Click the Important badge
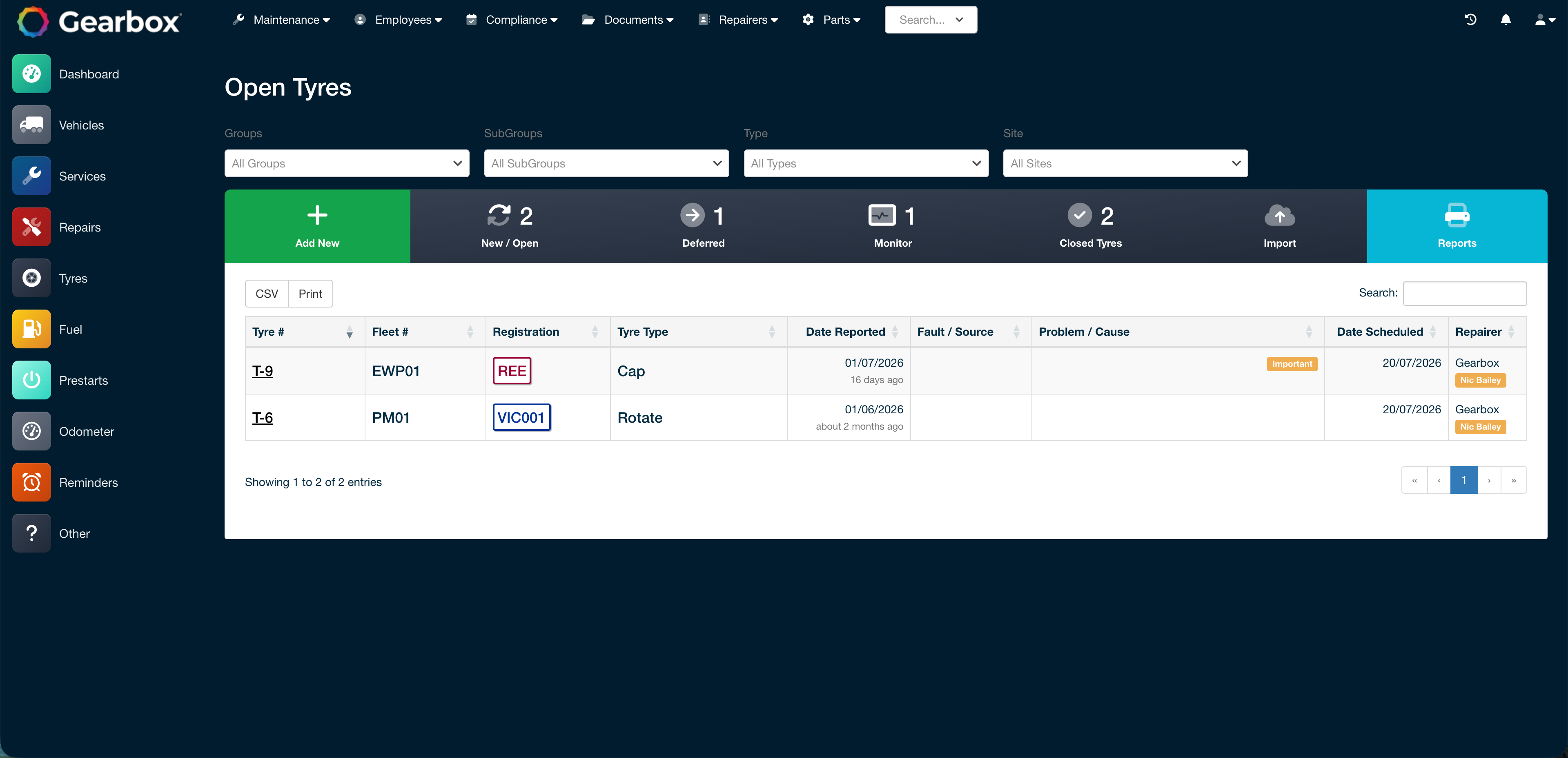Image resolution: width=1568 pixels, height=758 pixels. pyautogui.click(x=1292, y=363)
